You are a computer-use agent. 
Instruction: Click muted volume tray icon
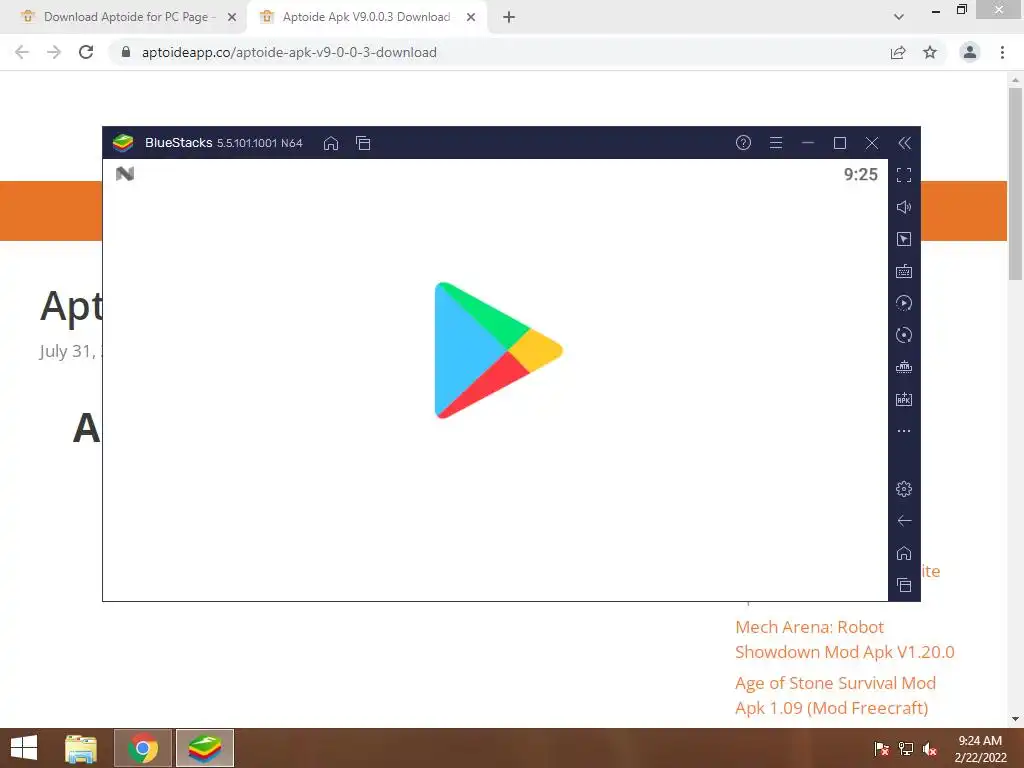930,749
